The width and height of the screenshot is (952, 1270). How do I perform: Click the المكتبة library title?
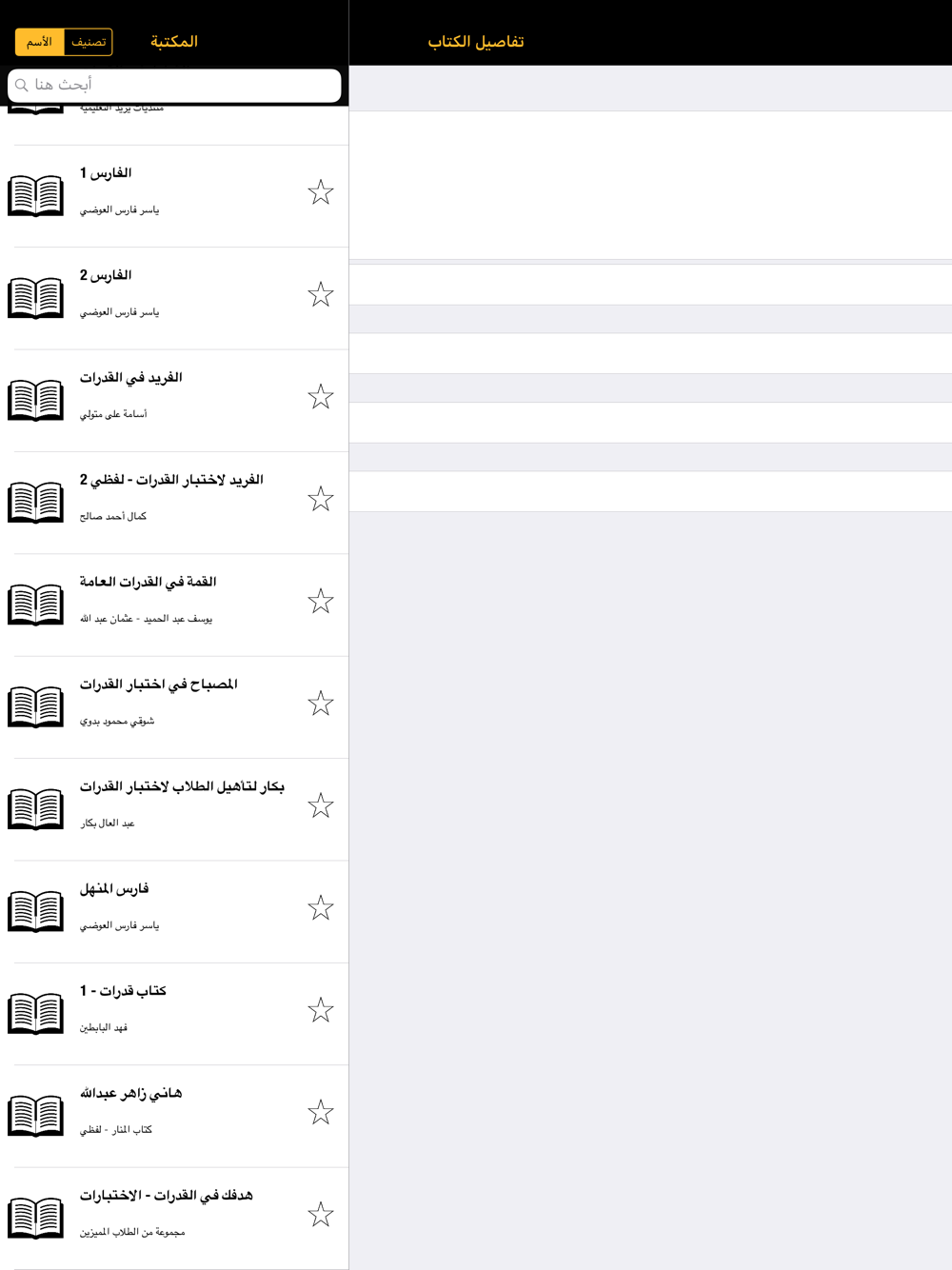(x=174, y=42)
